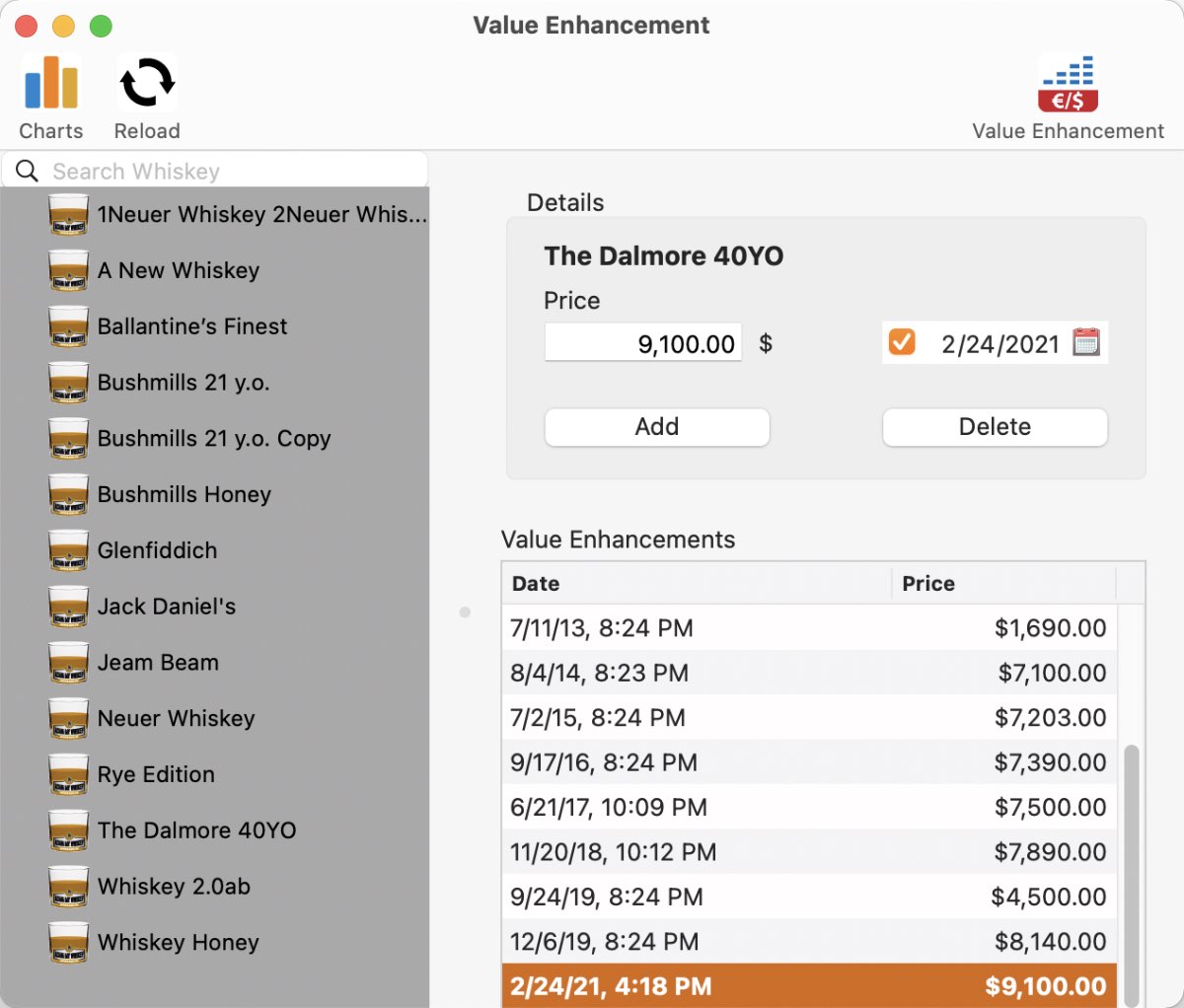Select the 8/4/14, 8:23 PM row
The width and height of the screenshot is (1184, 1008).
pyautogui.click(x=810, y=673)
